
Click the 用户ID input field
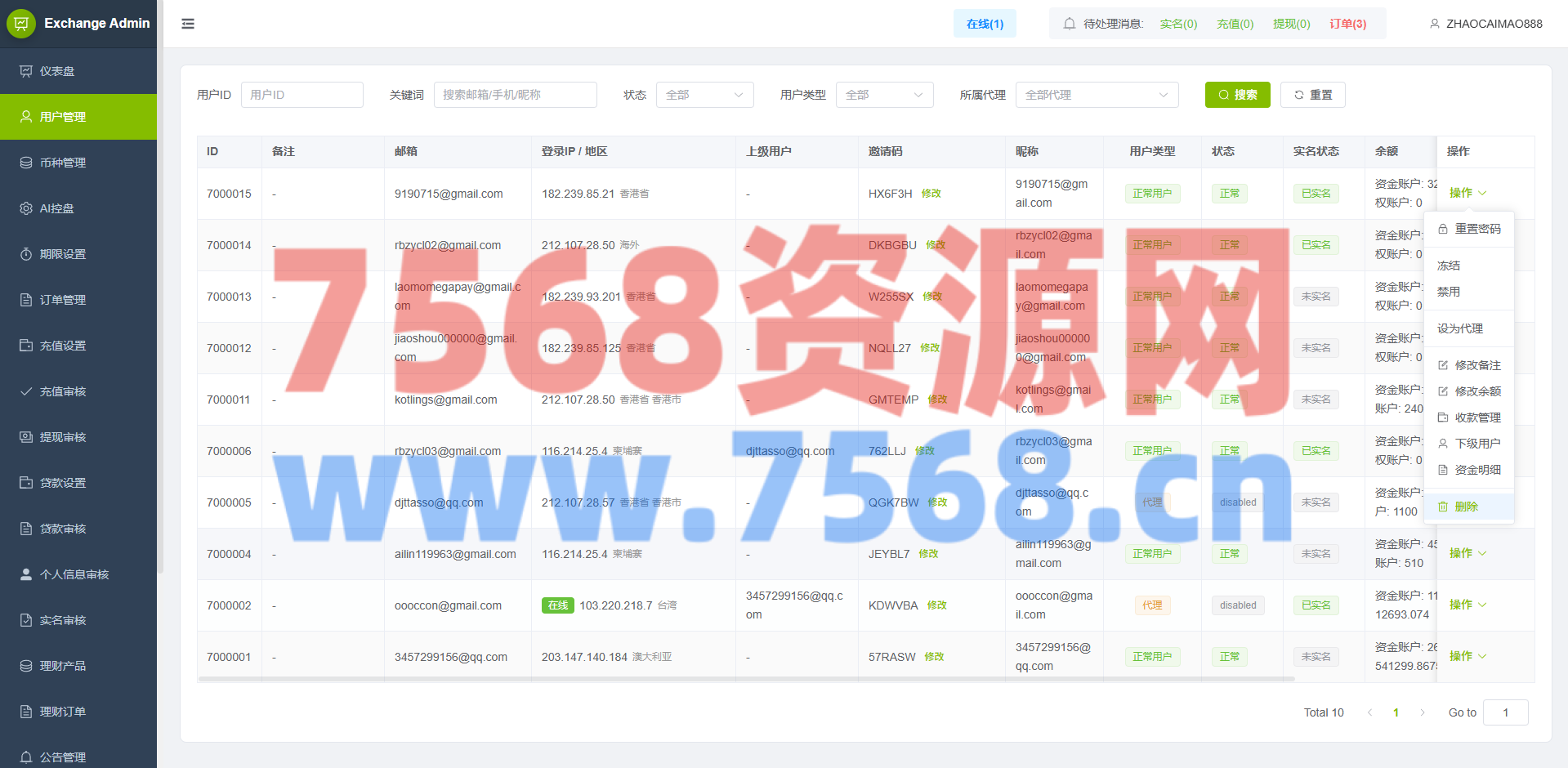302,95
